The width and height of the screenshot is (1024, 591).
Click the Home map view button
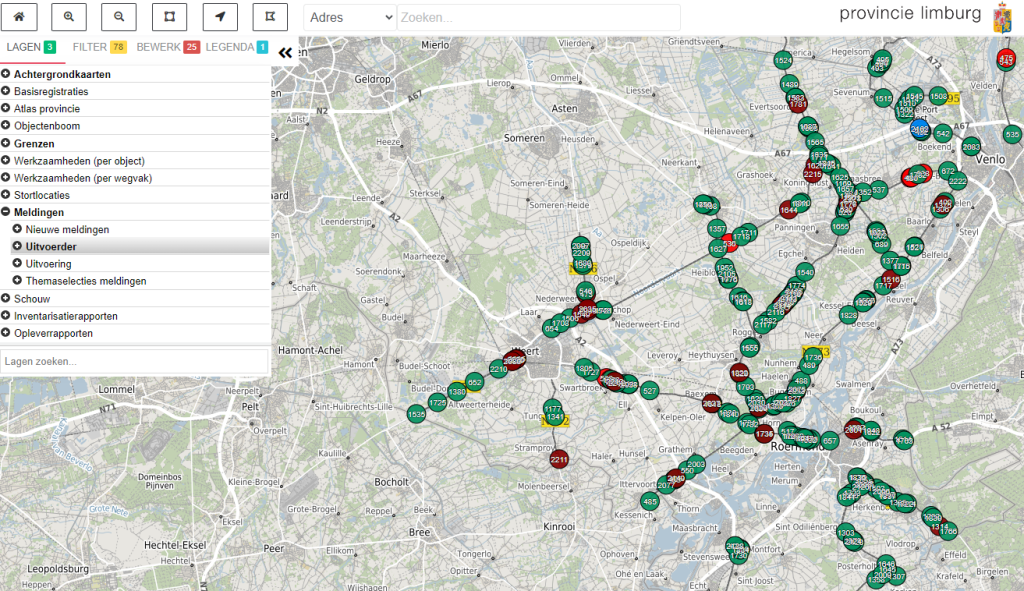pos(19,17)
